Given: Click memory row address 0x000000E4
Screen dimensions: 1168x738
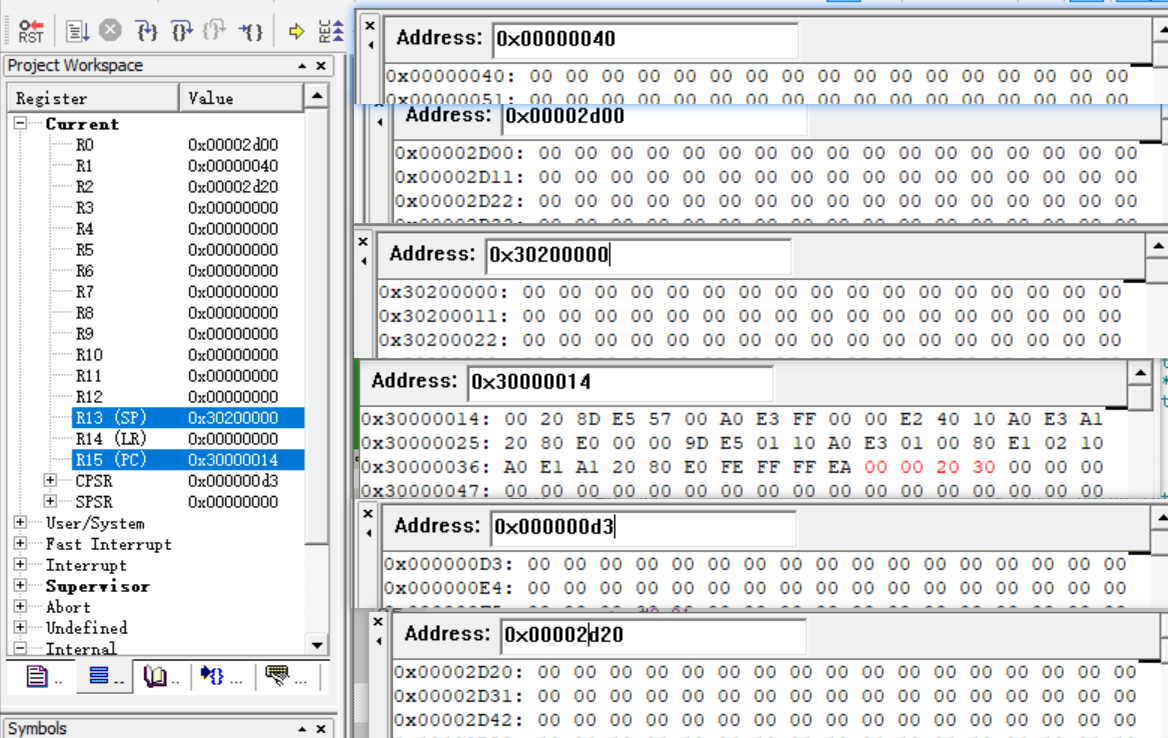Looking at the screenshot, I should click(x=448, y=588).
